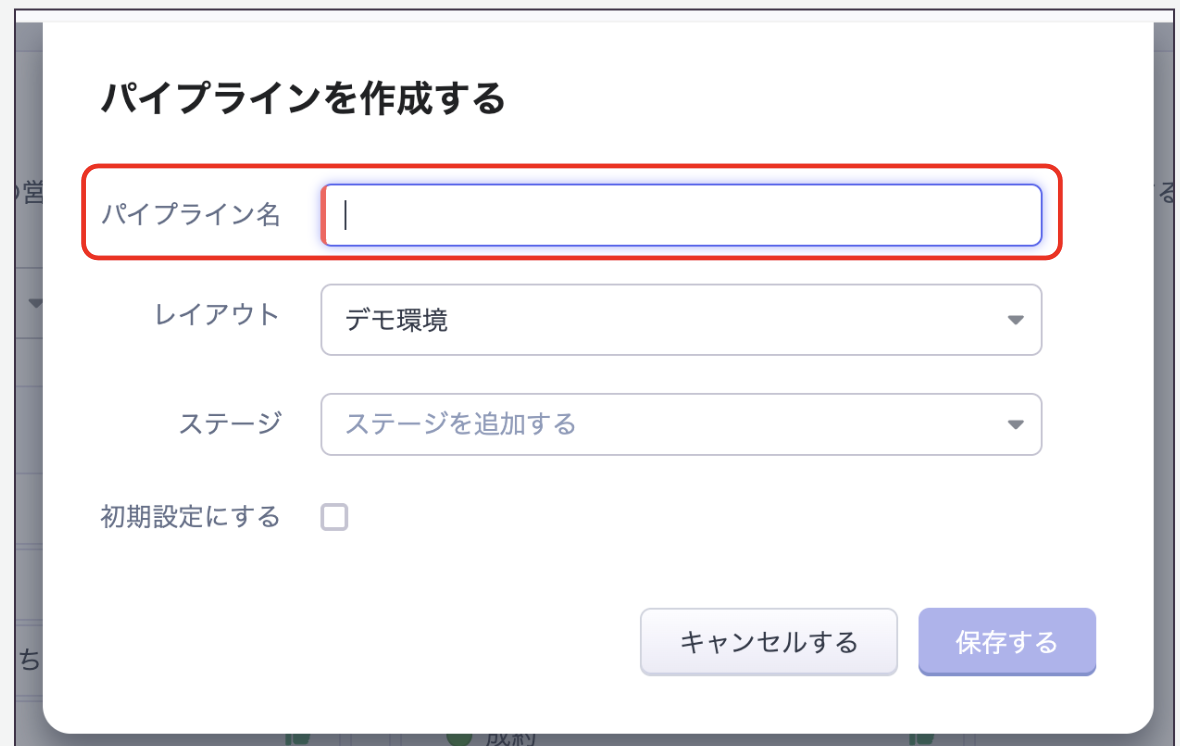Click the arrow on the レイアウト dropdown
Viewport: 1180px width, 746px height.
[x=1015, y=320]
